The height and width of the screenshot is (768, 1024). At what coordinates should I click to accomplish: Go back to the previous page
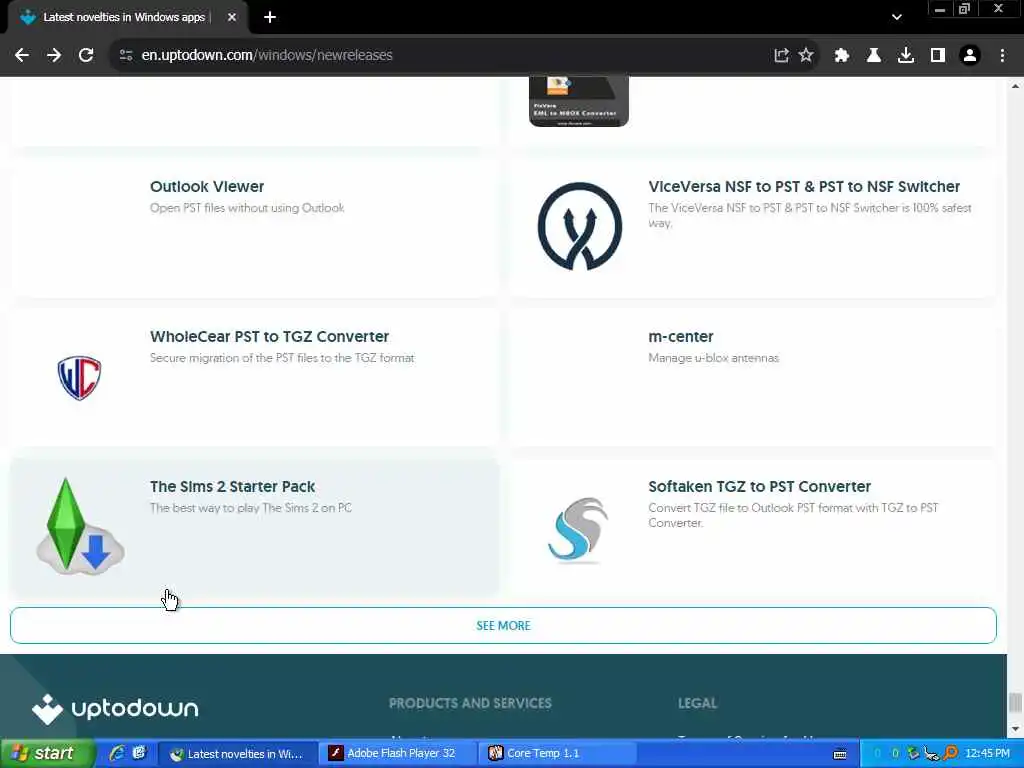point(22,56)
